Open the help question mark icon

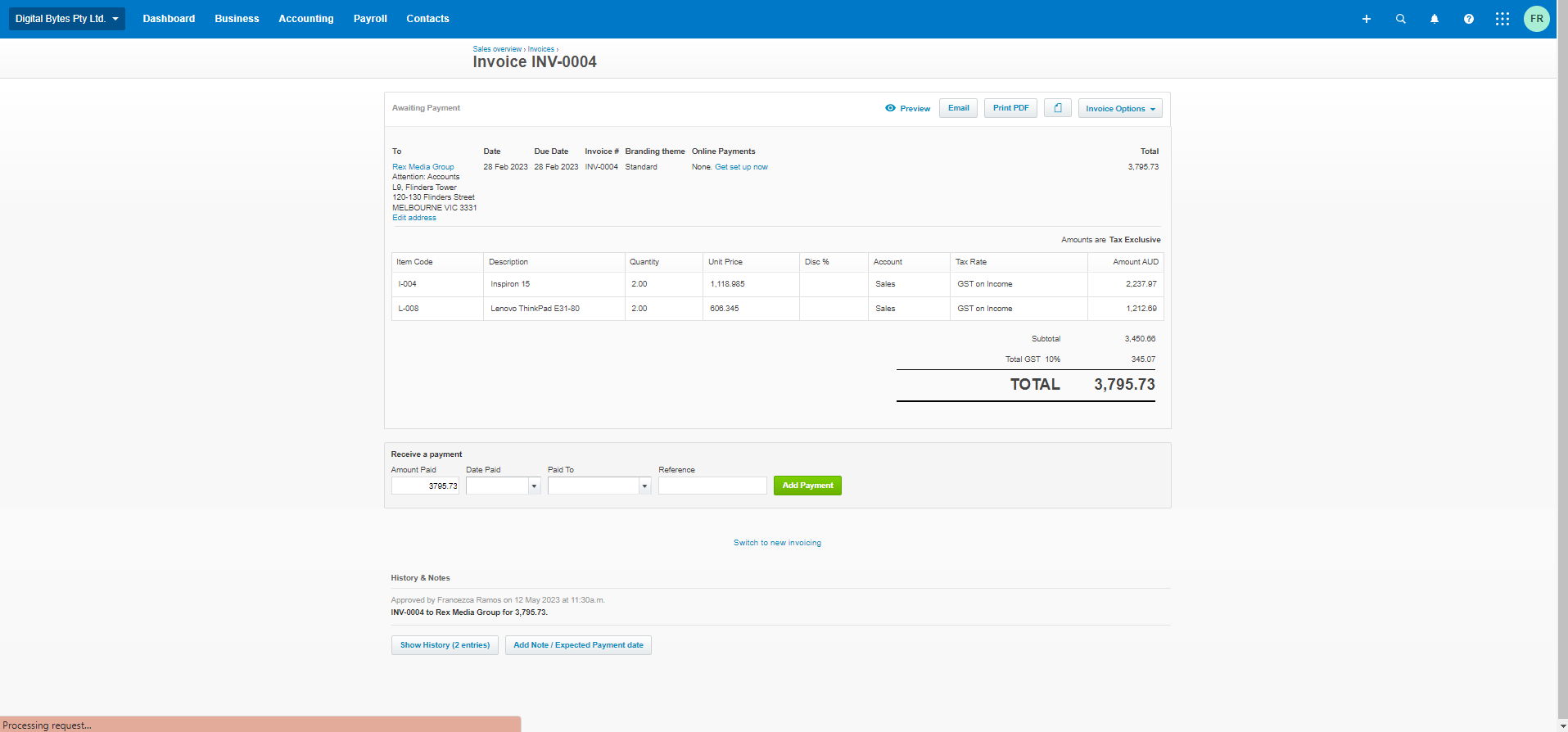pyautogui.click(x=1469, y=19)
